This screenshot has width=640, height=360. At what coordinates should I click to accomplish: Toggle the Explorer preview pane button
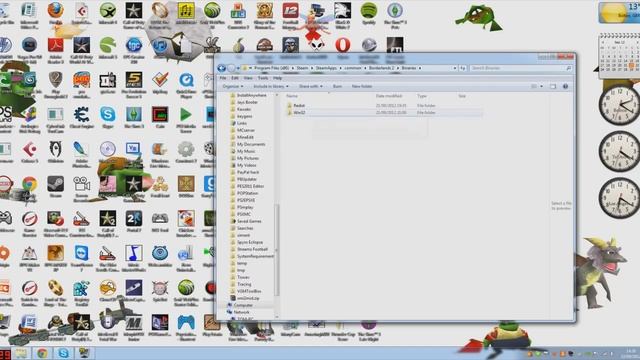coord(553,87)
